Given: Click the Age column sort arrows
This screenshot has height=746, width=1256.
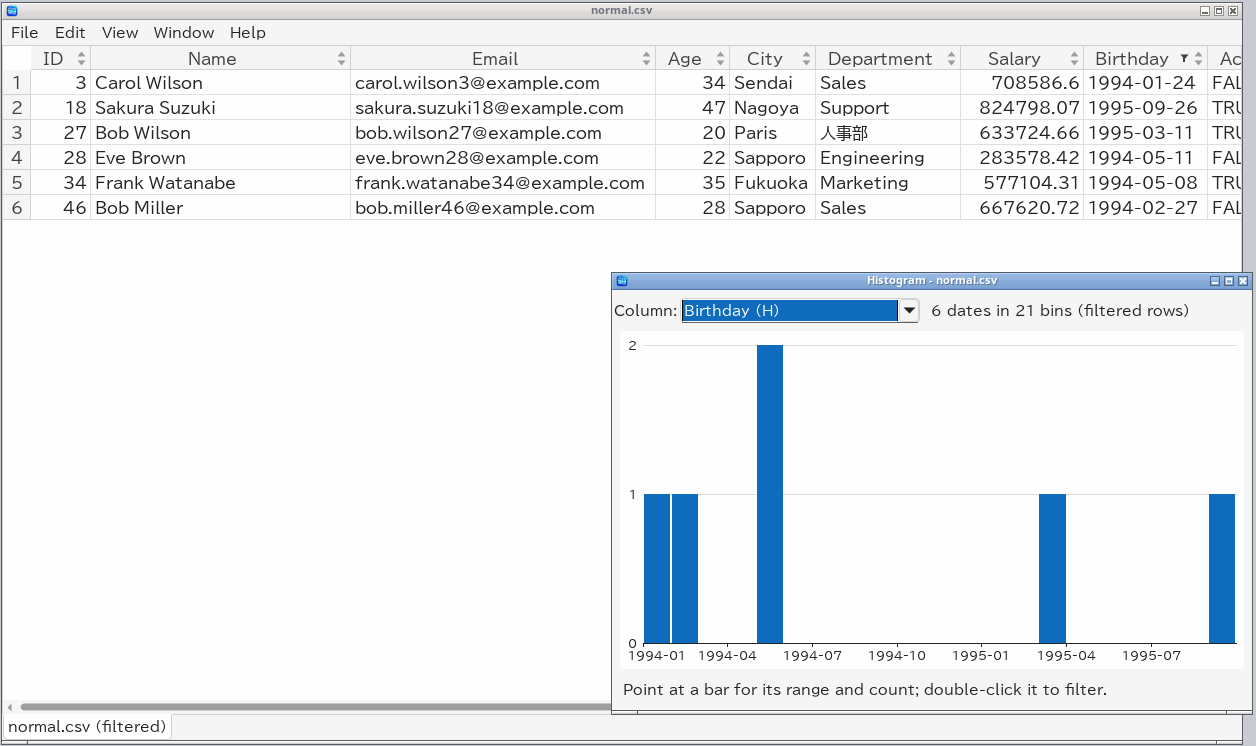Looking at the screenshot, I should click(721, 59).
